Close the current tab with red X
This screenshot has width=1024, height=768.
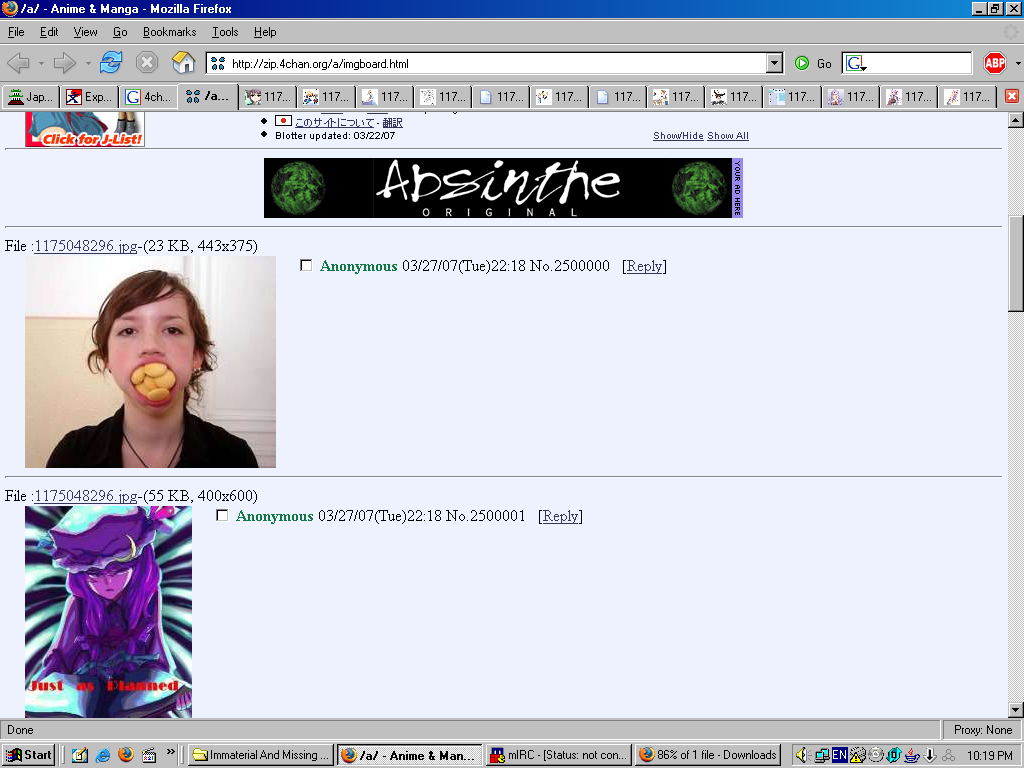pos(1012,97)
